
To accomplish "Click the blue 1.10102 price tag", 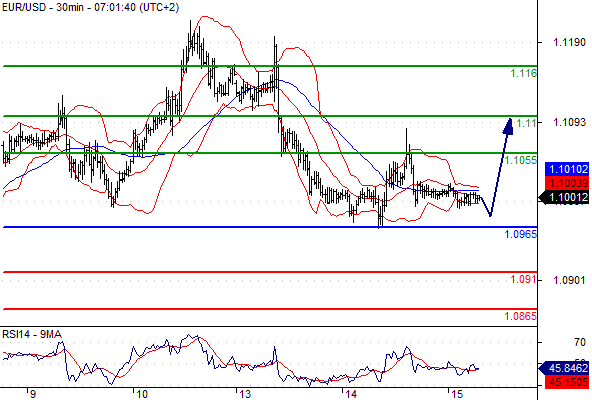I will click(567, 169).
